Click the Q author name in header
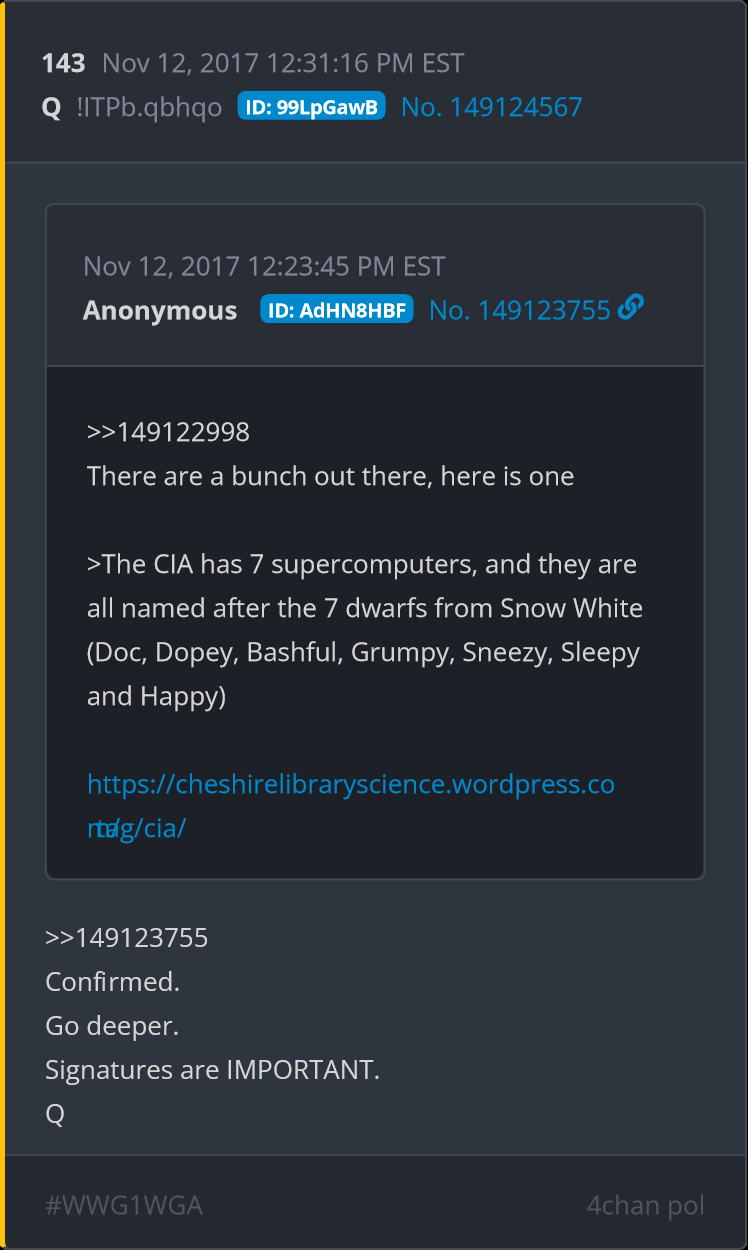This screenshot has height=1250, width=748. click(x=52, y=108)
